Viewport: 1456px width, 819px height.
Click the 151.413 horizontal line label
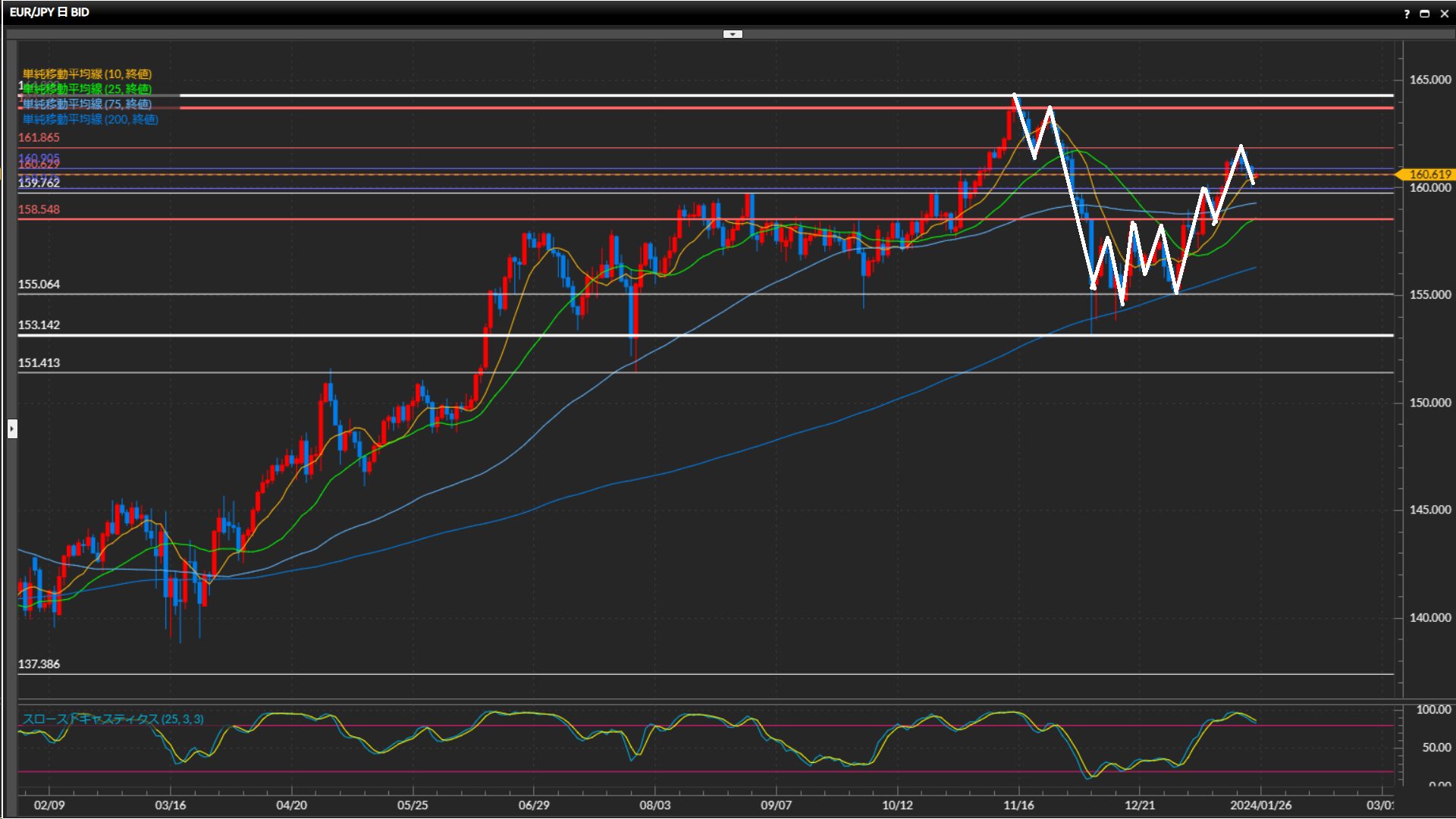(x=39, y=362)
